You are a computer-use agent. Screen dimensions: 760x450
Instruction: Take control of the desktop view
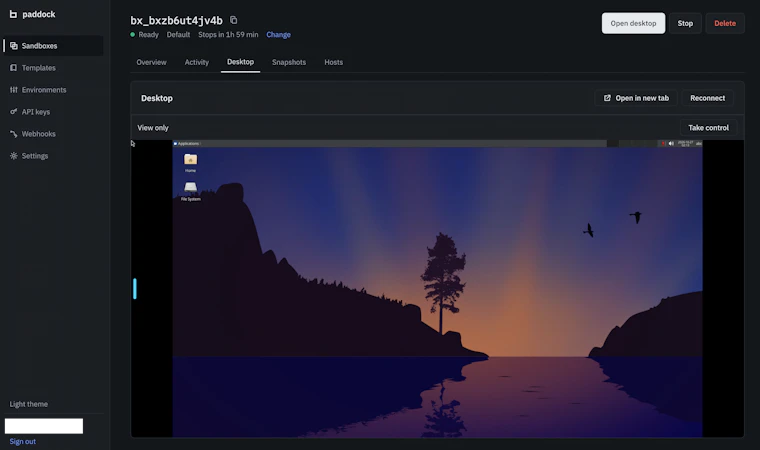pyautogui.click(x=708, y=128)
